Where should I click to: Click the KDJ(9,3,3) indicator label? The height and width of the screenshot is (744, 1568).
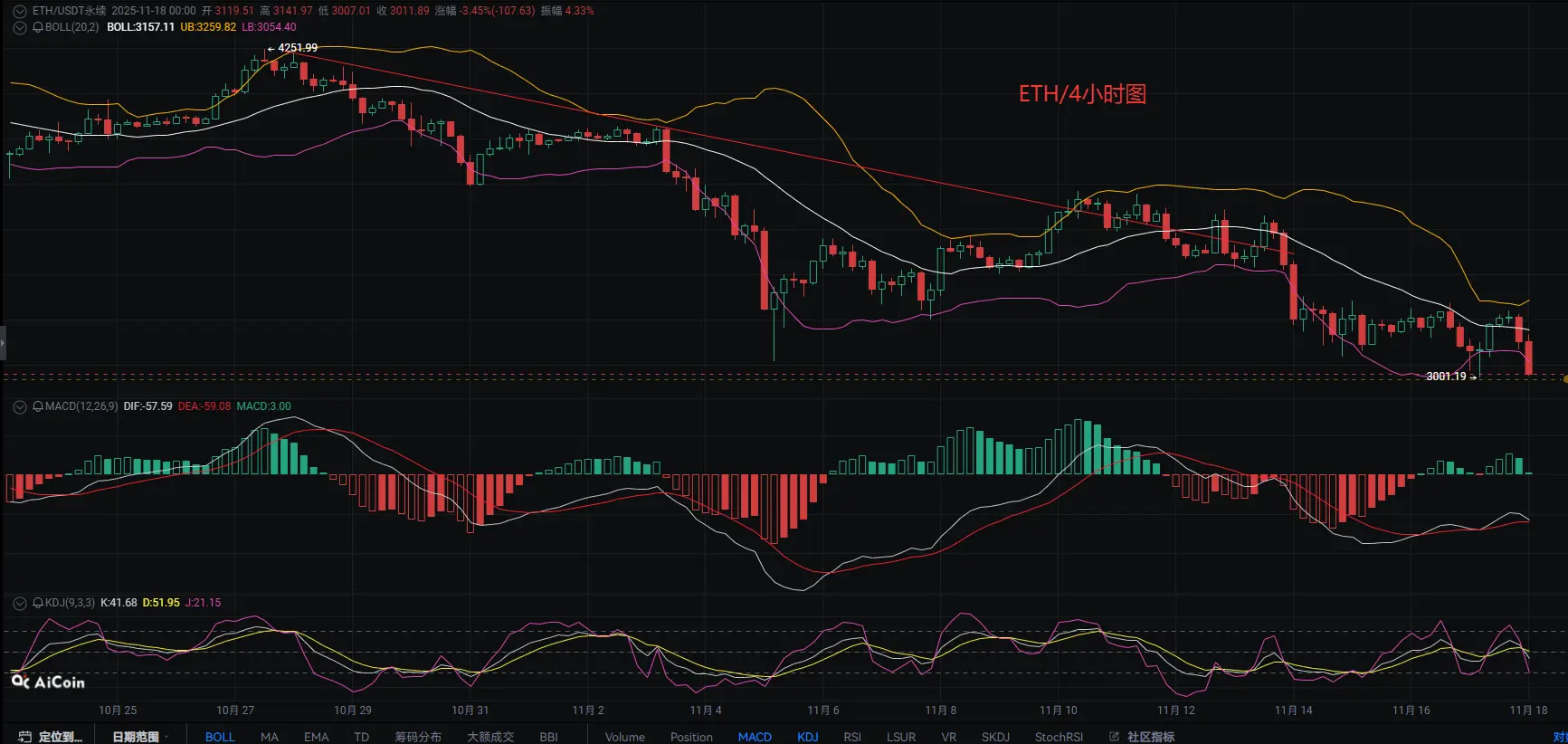click(x=70, y=603)
